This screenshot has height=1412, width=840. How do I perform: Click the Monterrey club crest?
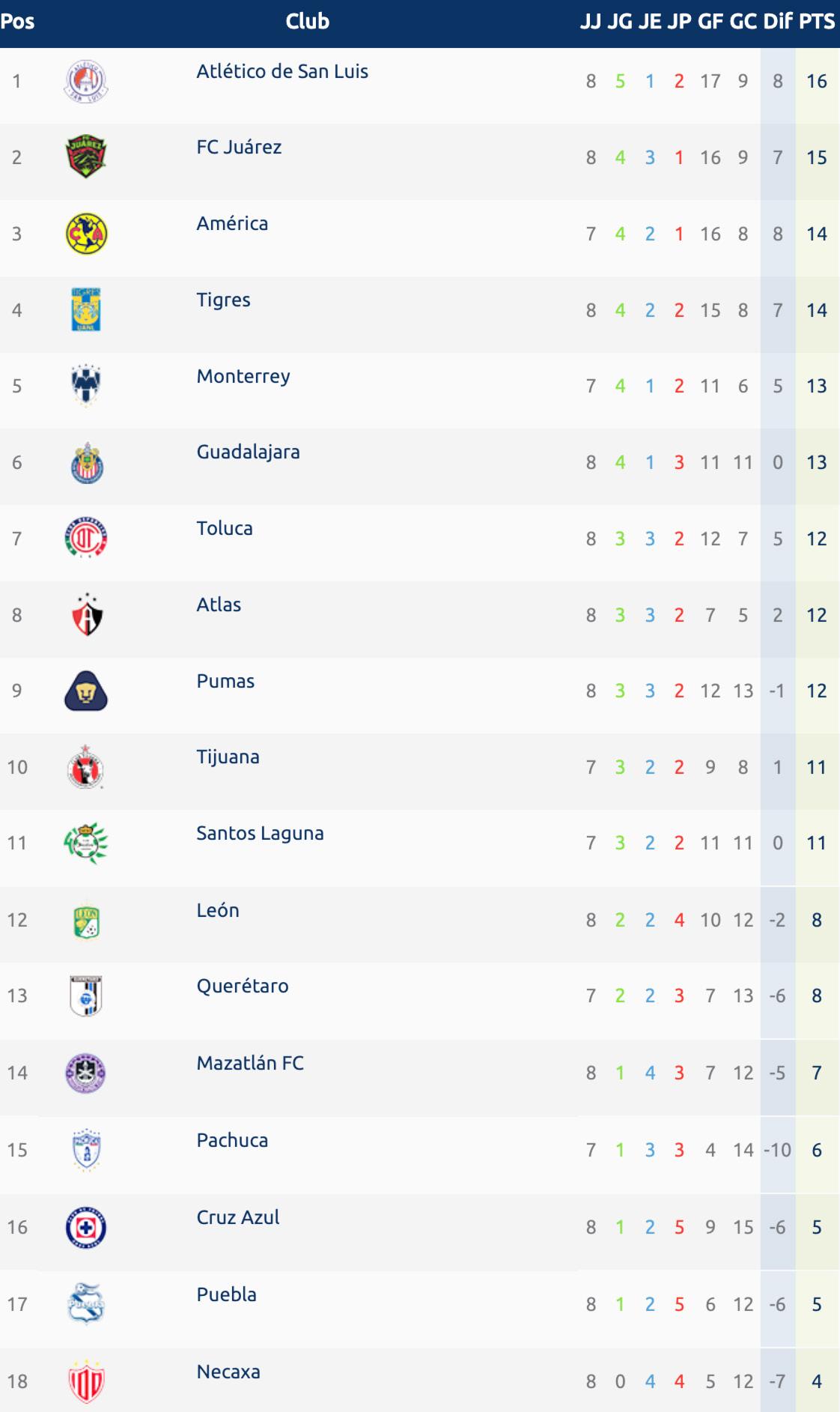coord(86,386)
